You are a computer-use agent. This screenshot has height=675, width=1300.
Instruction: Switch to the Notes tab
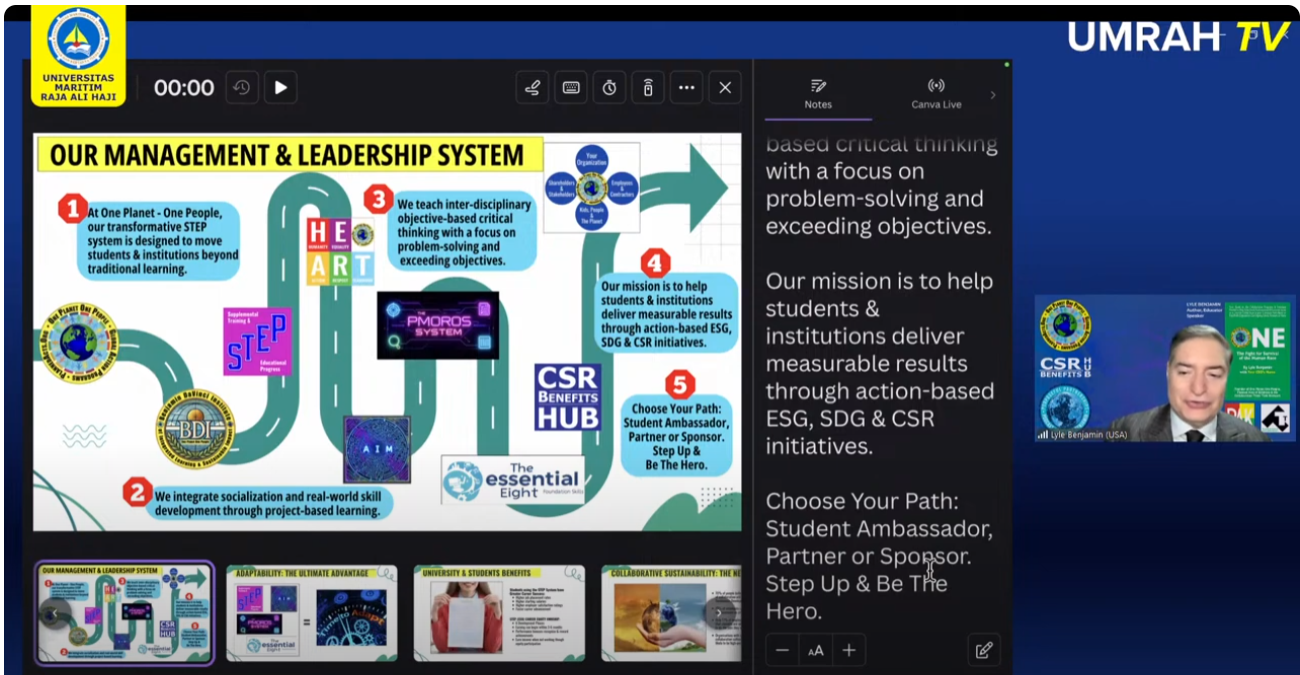tap(818, 93)
